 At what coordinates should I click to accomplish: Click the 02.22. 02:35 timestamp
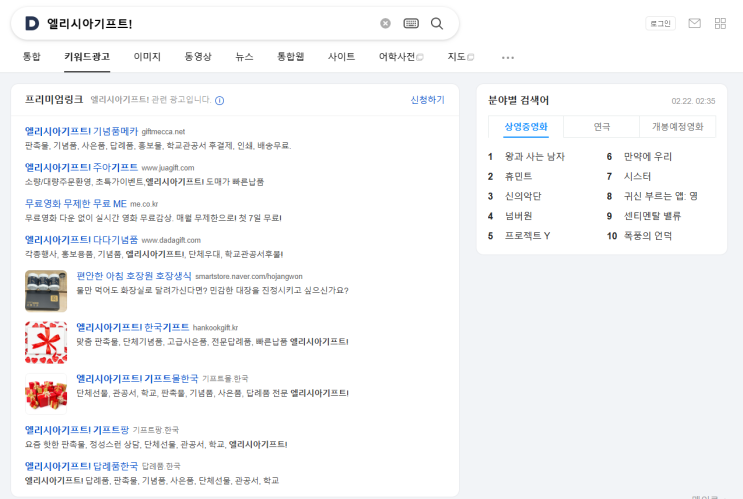[693, 101]
